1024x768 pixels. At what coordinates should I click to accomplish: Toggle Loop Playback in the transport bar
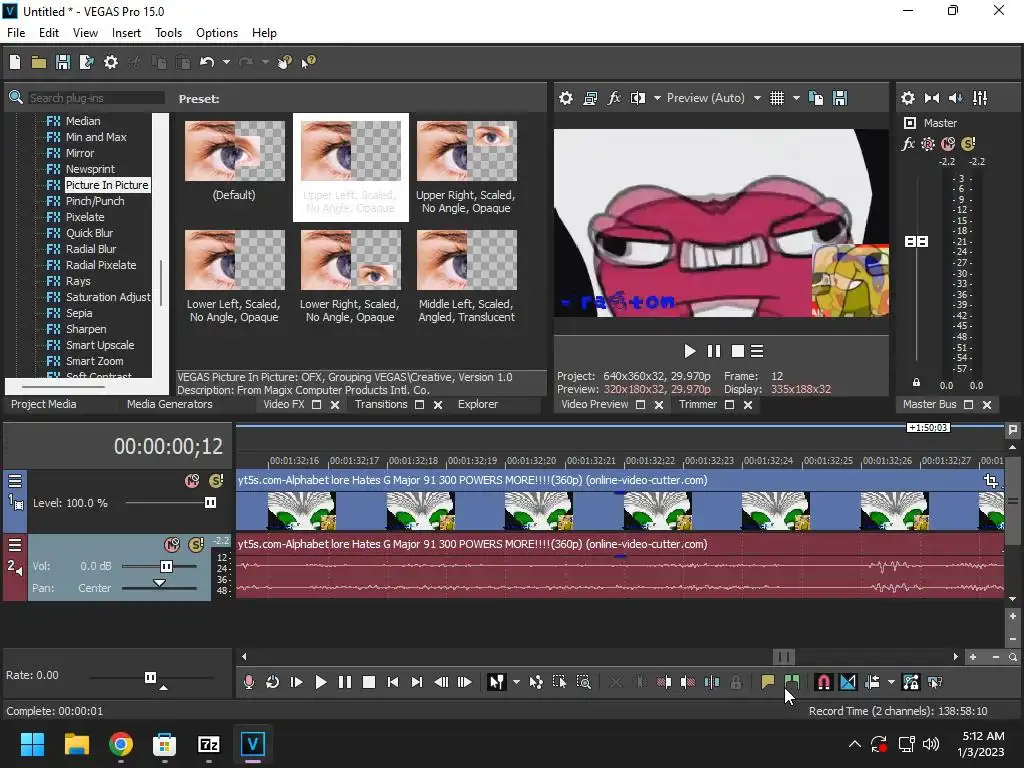[x=272, y=682]
